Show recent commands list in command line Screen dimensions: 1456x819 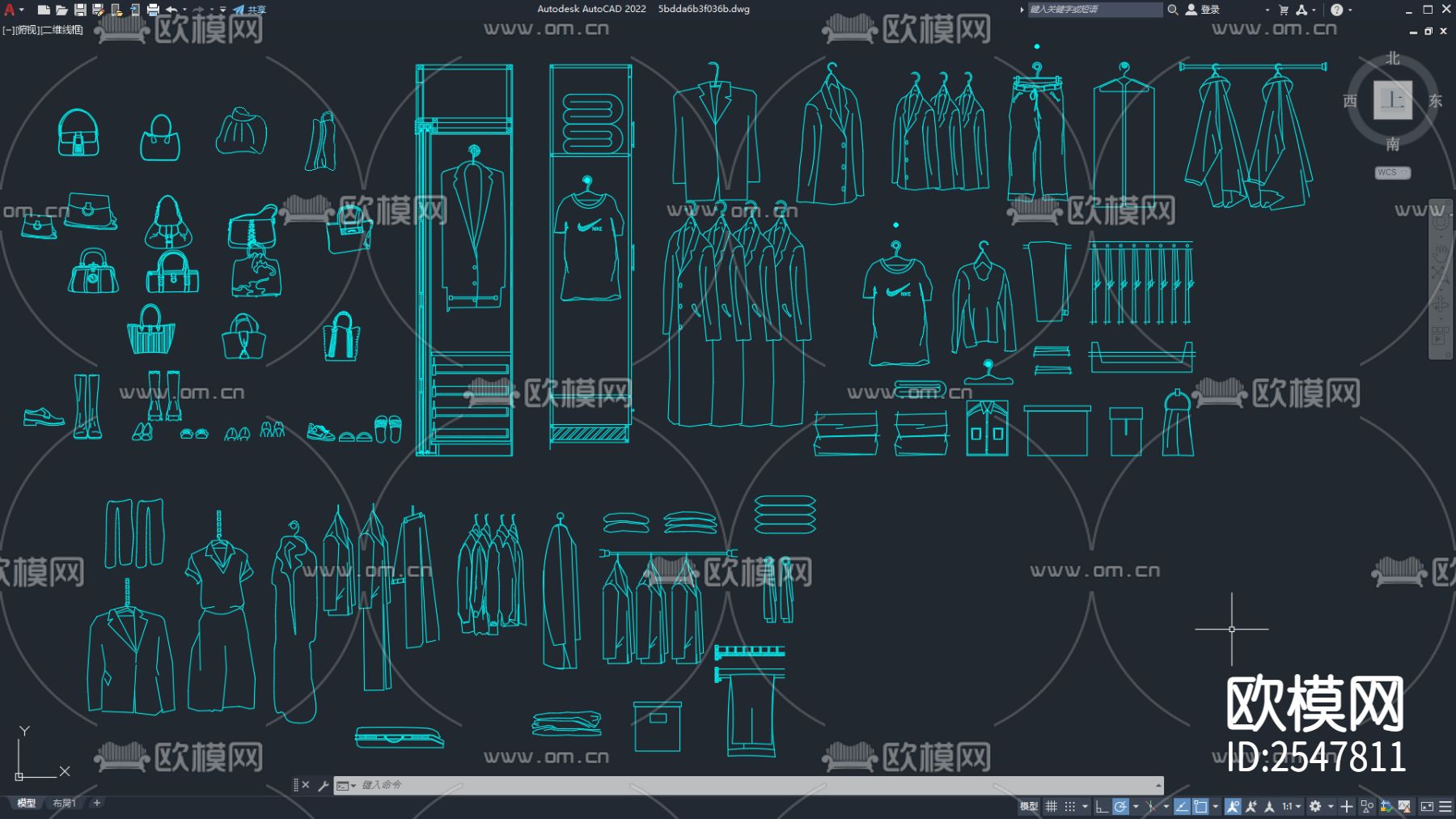(346, 785)
